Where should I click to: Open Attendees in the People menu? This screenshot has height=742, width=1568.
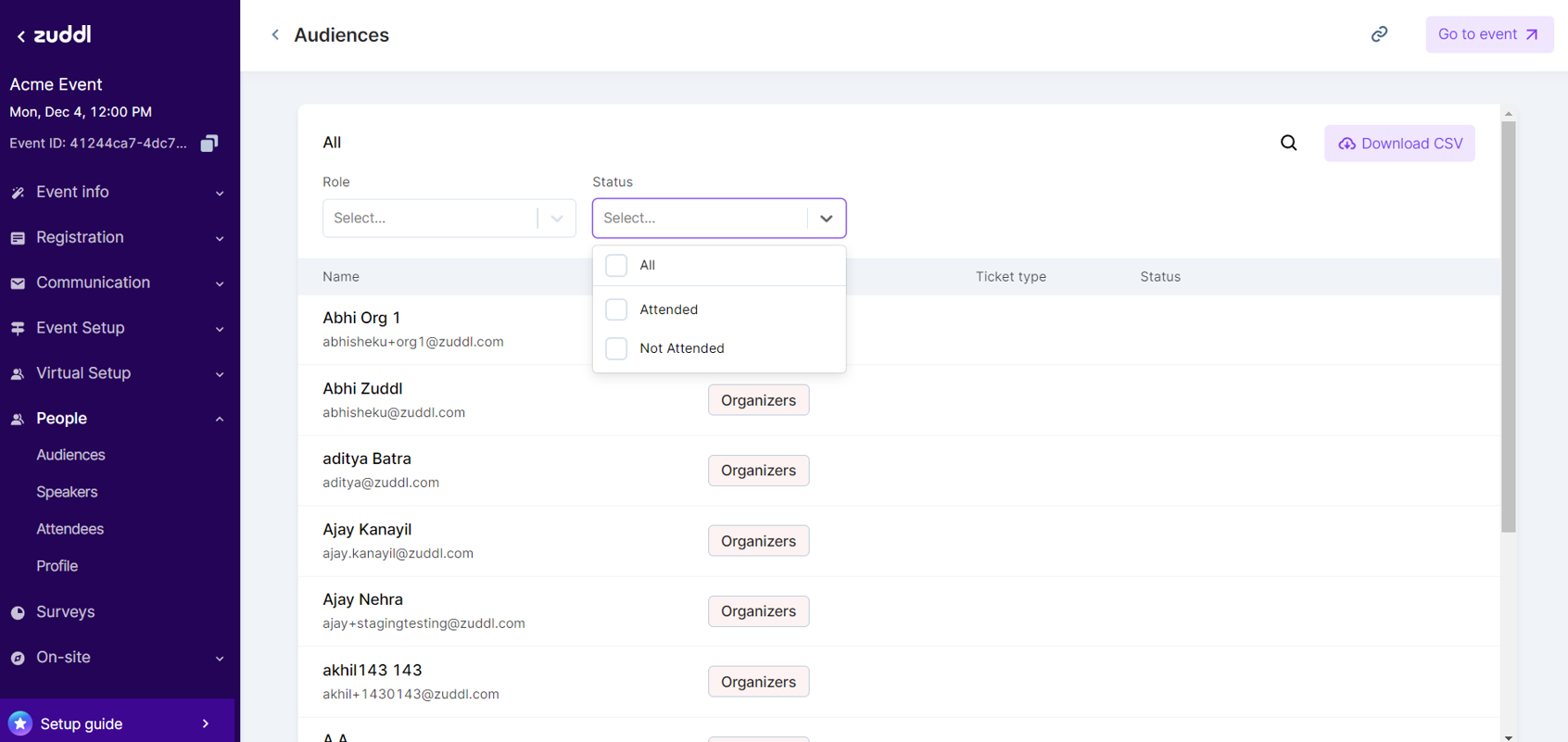70,529
